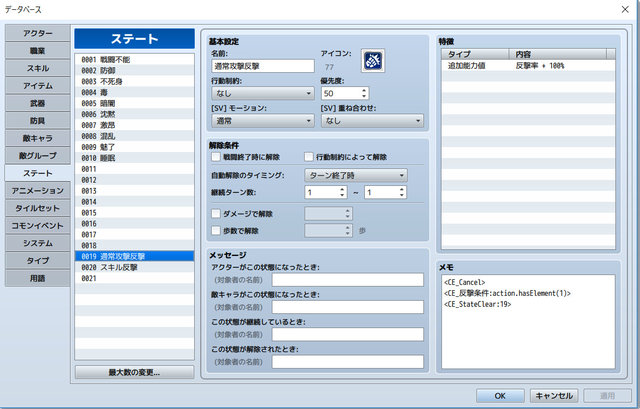The image size is (640, 409).
Task: Select state 0020 スキル反撃
Action: coord(134,267)
